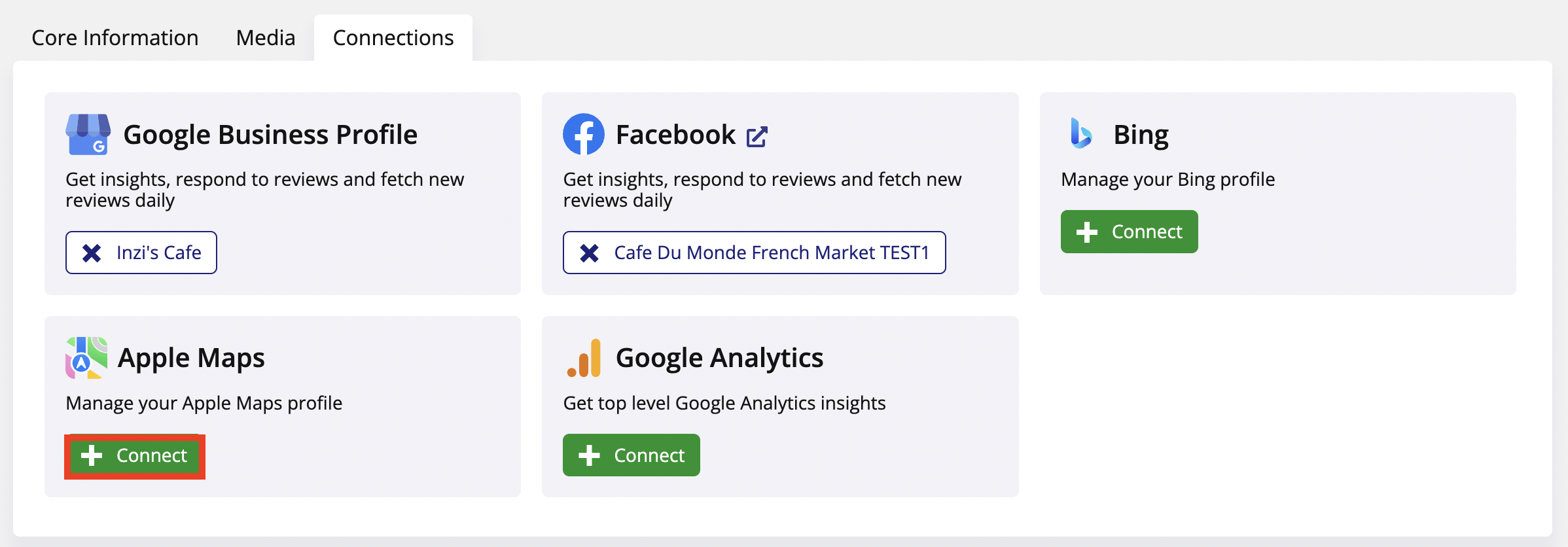Click plus icon on Google Analytics Connect
The width and height of the screenshot is (1568, 547).
(x=590, y=455)
